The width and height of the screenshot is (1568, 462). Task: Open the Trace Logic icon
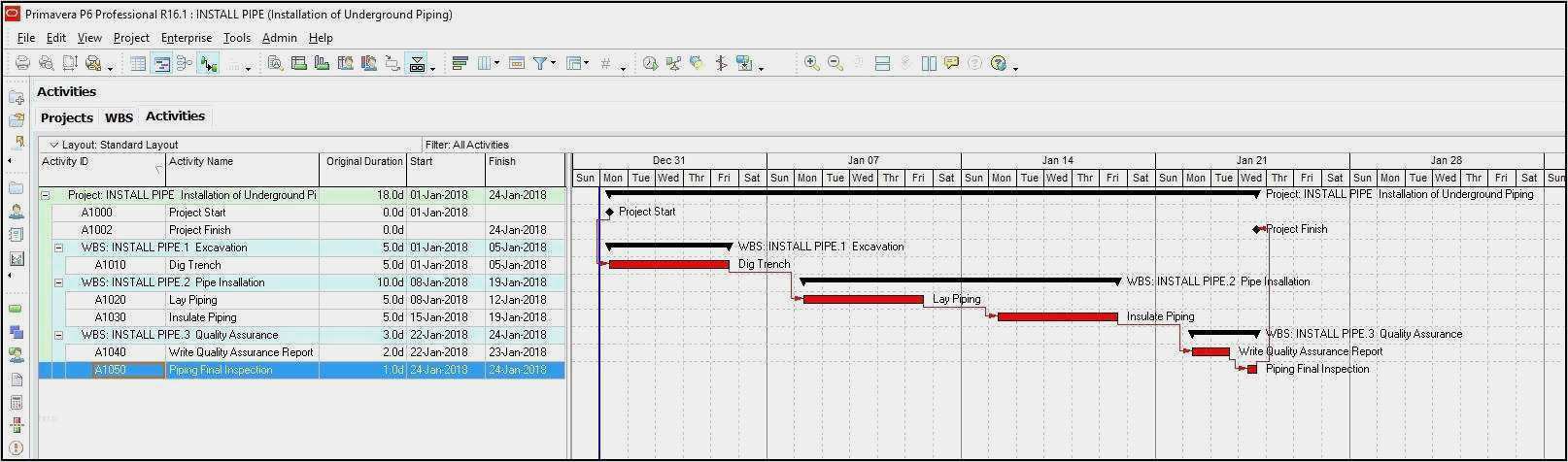[x=392, y=63]
